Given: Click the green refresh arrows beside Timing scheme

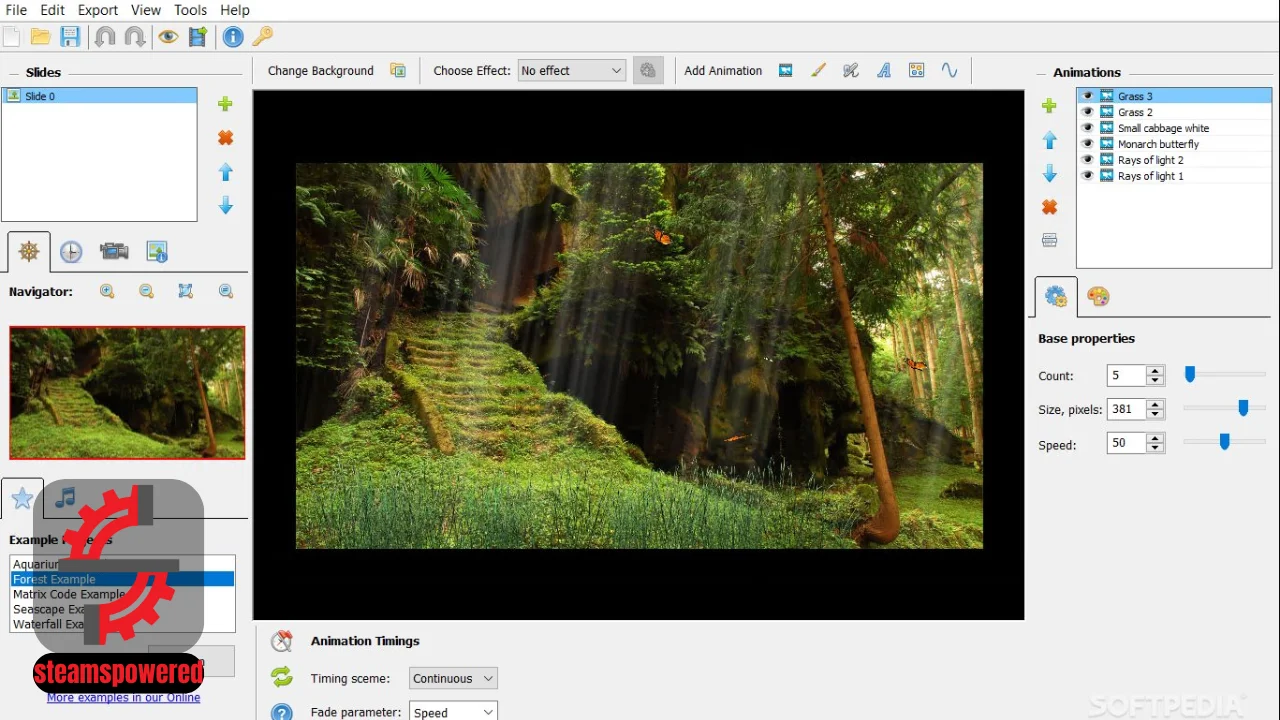Looking at the screenshot, I should (x=282, y=677).
